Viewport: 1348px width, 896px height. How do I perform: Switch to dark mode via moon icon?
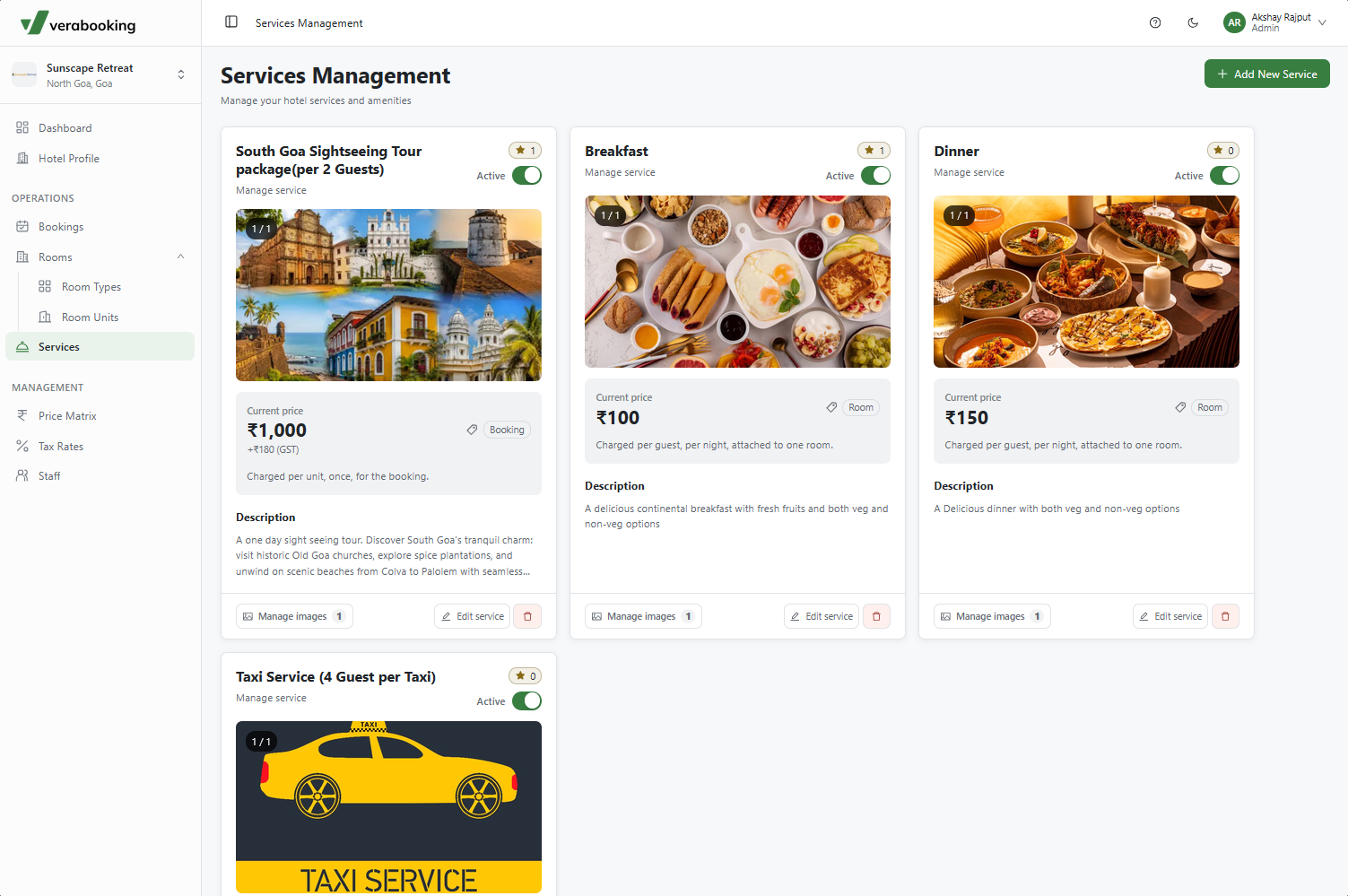pyautogui.click(x=1193, y=23)
